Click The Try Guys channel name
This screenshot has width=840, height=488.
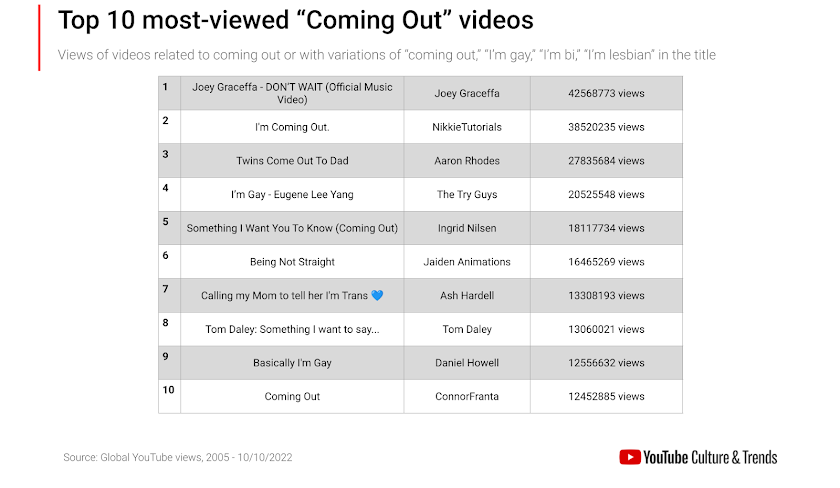coord(467,194)
